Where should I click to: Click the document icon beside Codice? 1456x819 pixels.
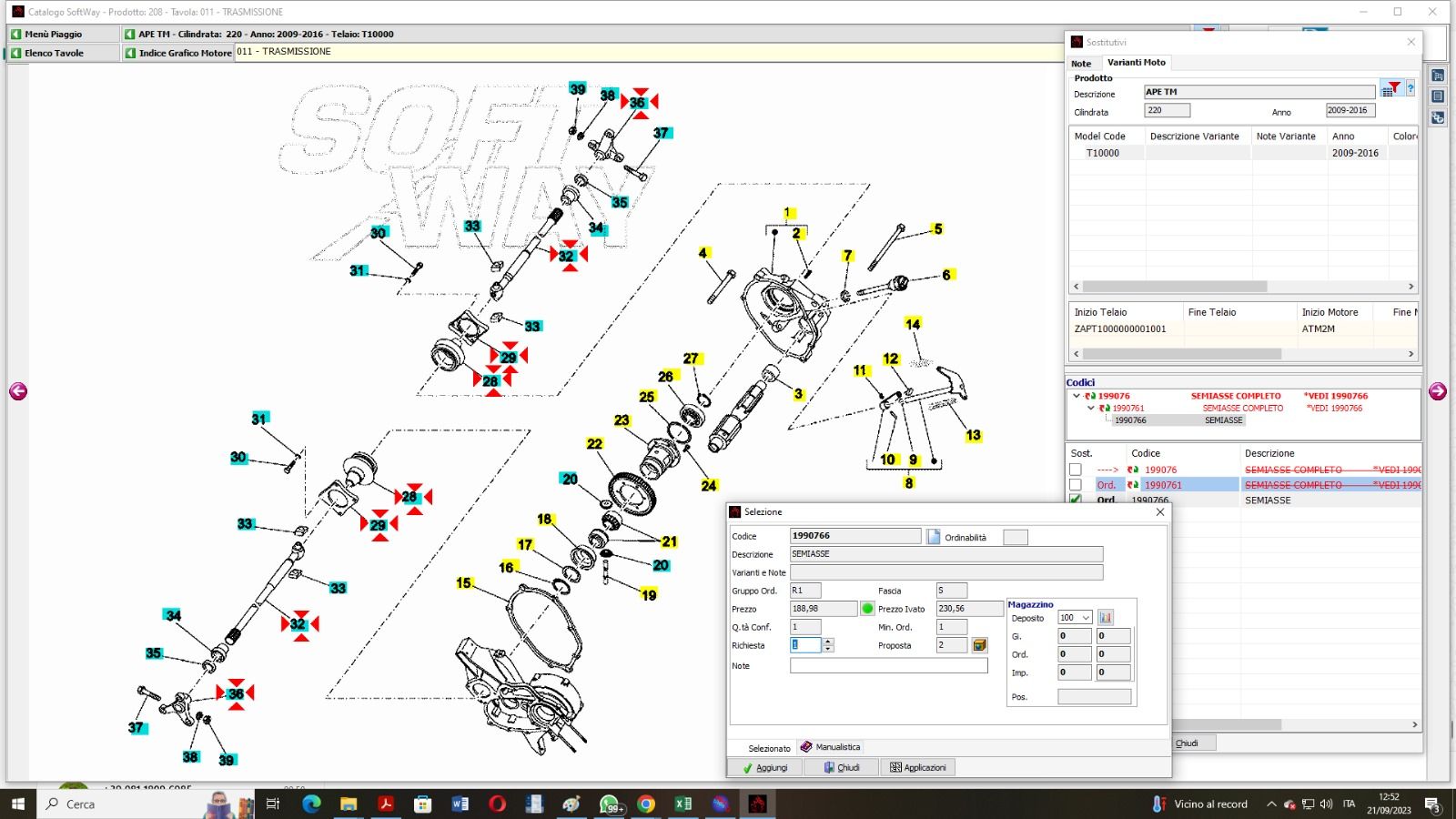[x=934, y=537]
